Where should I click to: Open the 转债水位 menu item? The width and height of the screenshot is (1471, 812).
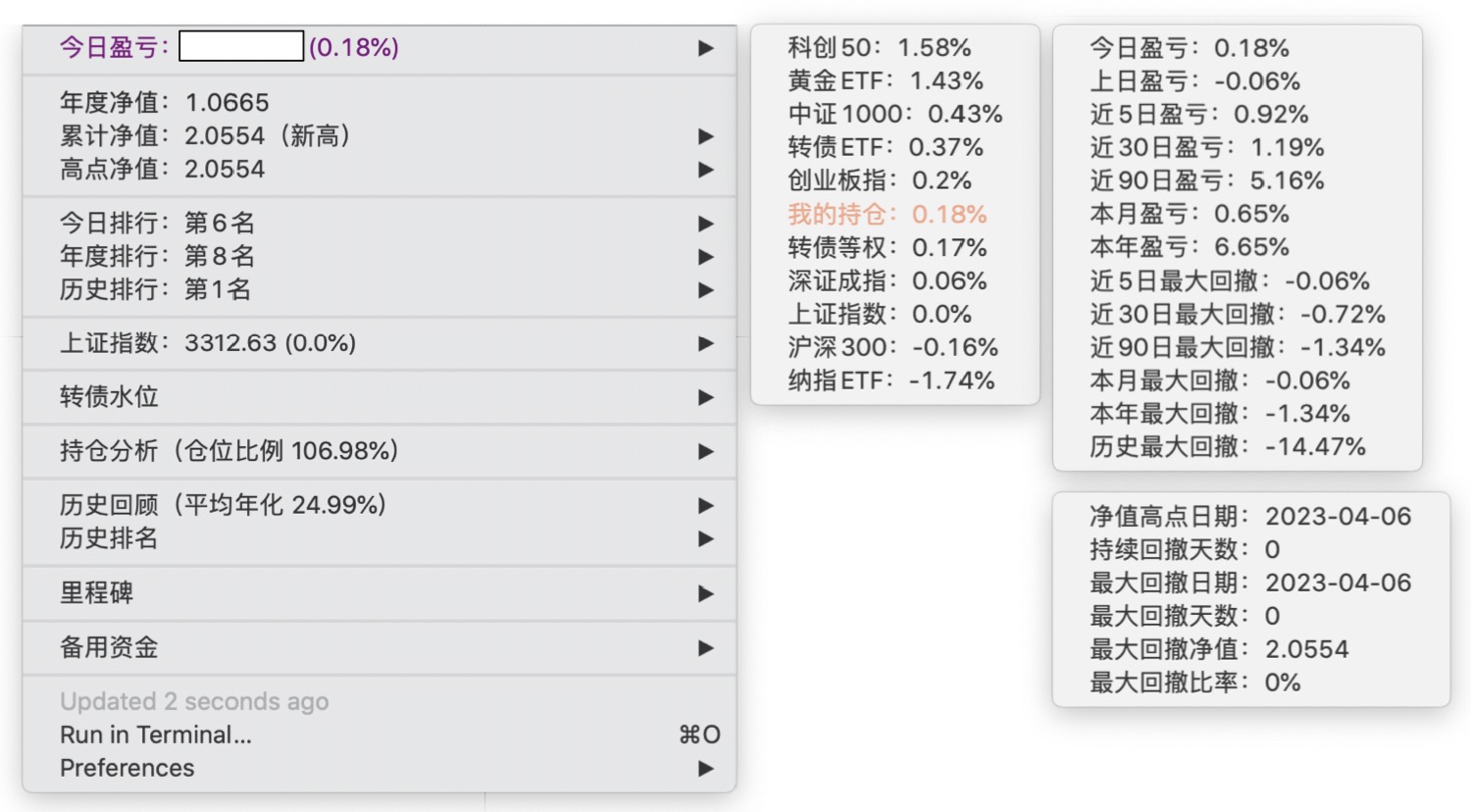tap(109, 397)
